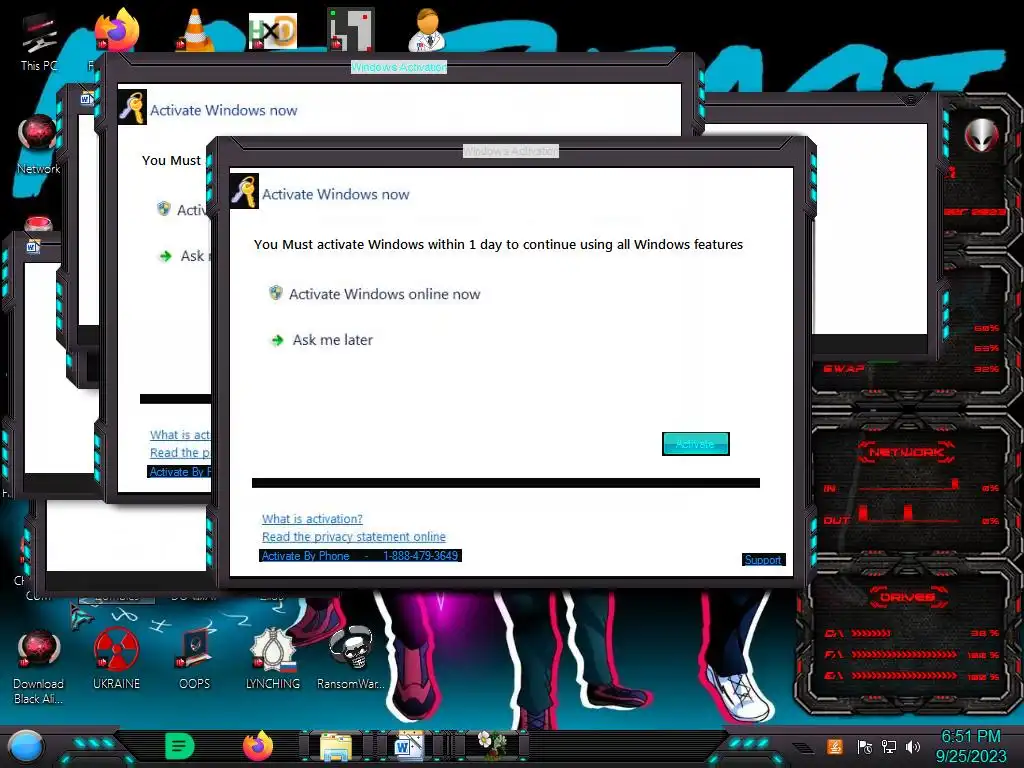Click the C:\ drive usage bar in widget
This screenshot has width=1024, height=768.
pyautogui.click(x=871, y=633)
